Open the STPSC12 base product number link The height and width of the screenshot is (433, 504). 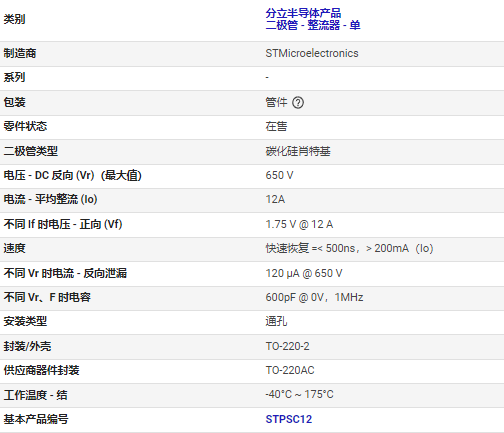pyautogui.click(x=289, y=419)
